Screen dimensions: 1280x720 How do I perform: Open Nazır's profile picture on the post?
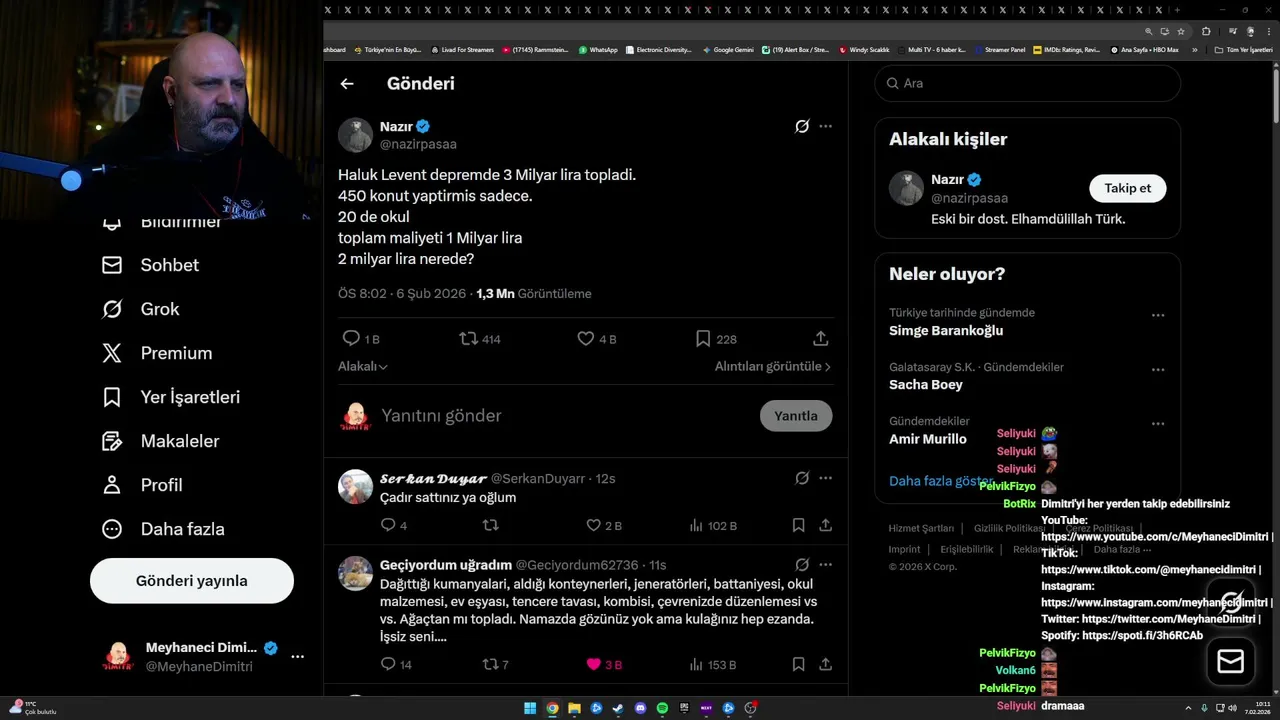pyautogui.click(x=355, y=135)
